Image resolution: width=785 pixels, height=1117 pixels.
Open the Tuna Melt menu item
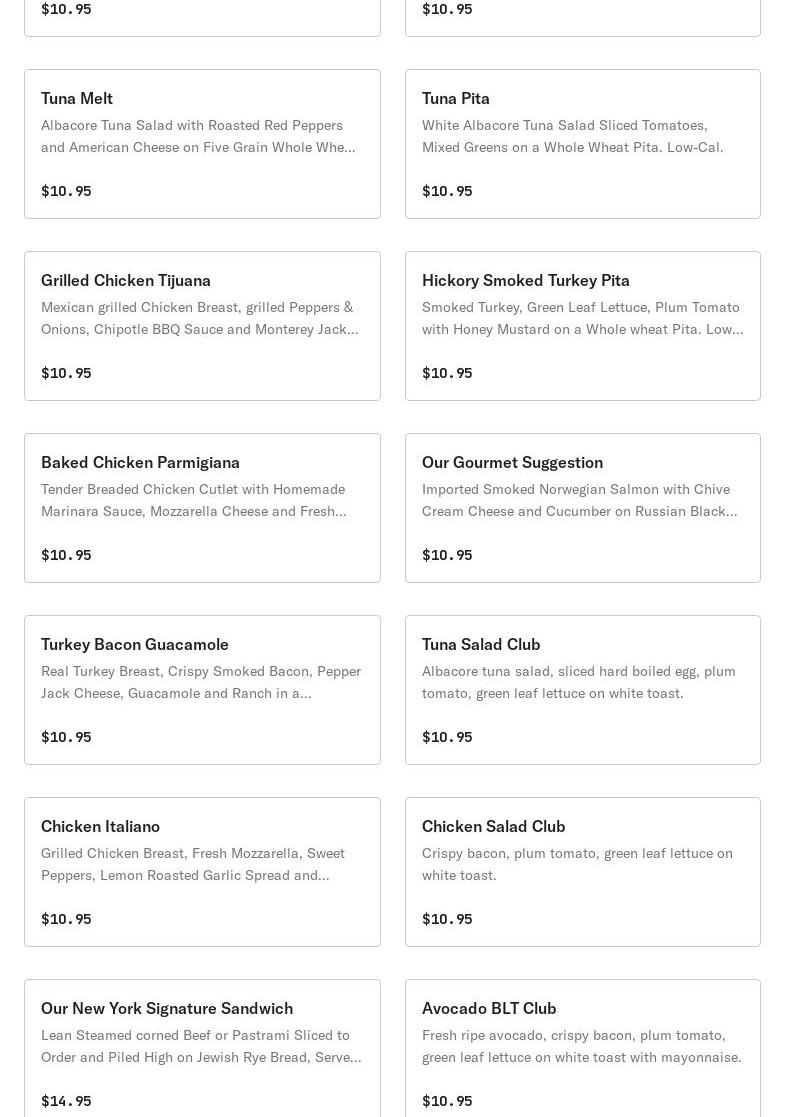[x=77, y=98]
